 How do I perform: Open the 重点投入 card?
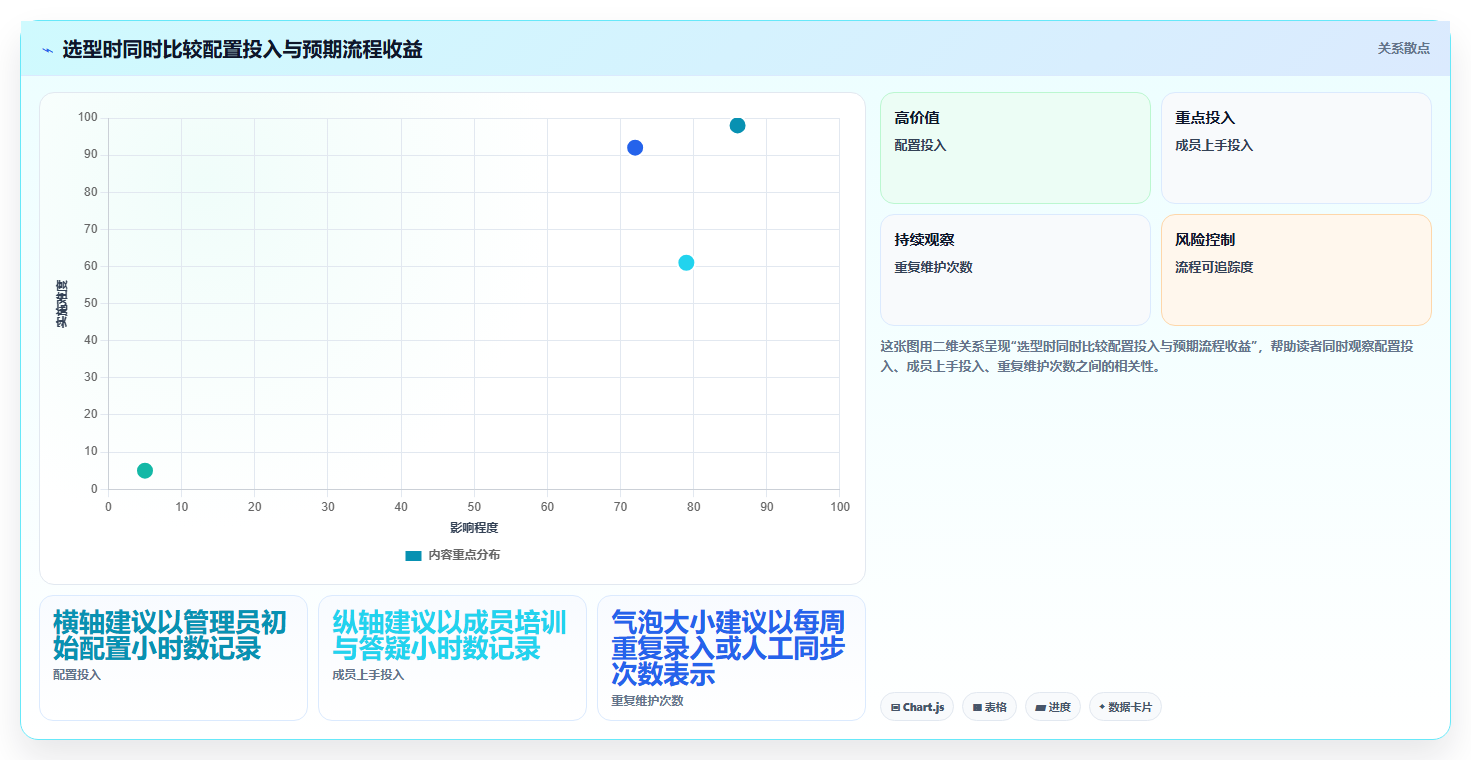(1296, 148)
